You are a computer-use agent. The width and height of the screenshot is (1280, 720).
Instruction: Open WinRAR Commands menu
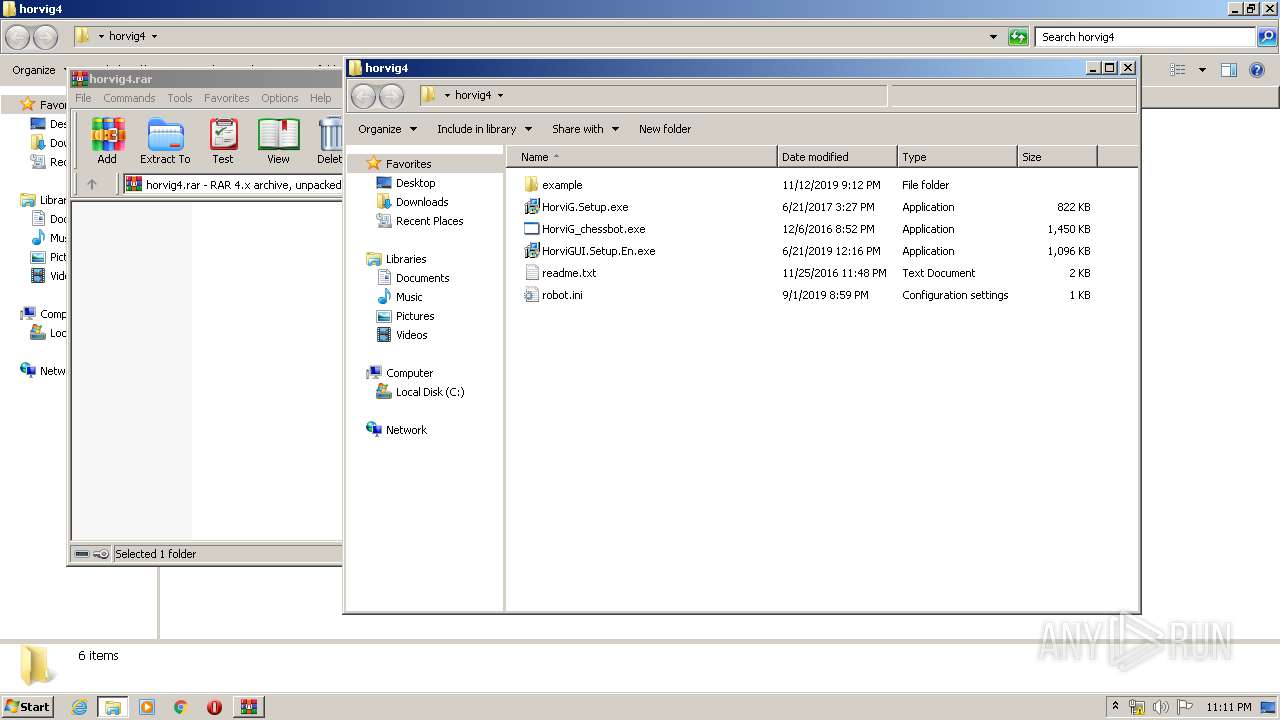pos(129,98)
